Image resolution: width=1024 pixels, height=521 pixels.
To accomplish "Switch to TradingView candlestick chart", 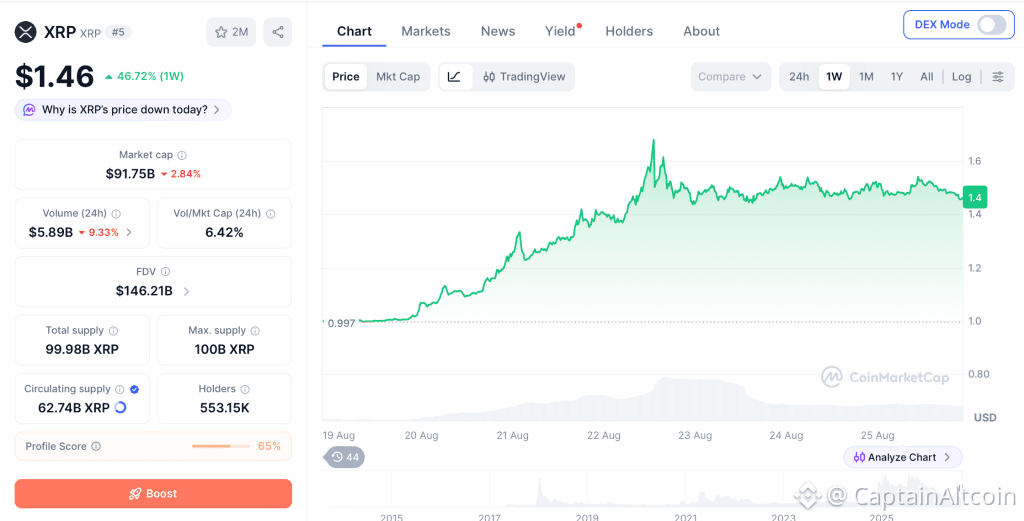I will [524, 77].
